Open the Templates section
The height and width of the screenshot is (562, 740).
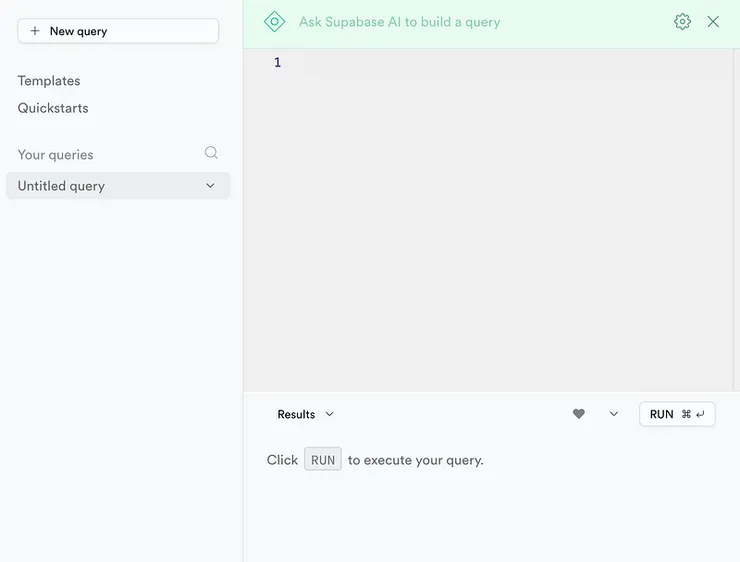click(49, 81)
